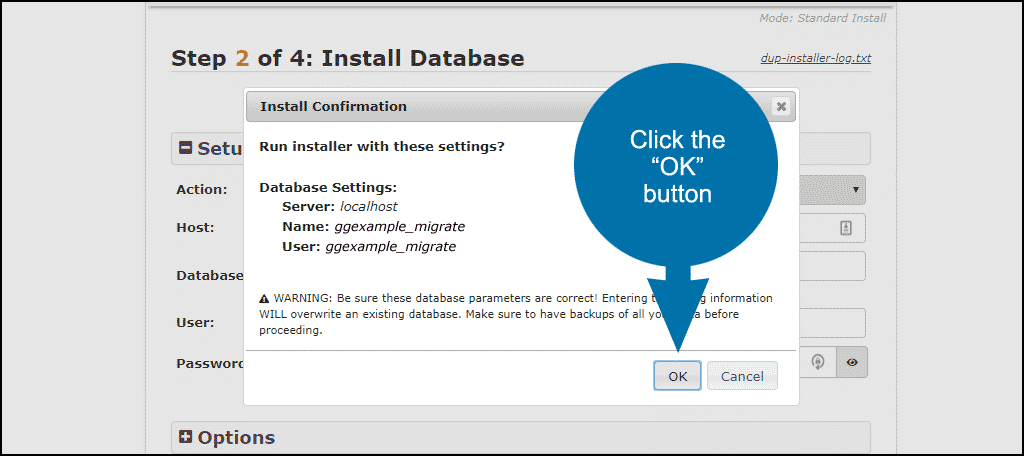Viewport: 1024px width, 456px height.
Task: Focus the User input field
Action: tap(831, 323)
